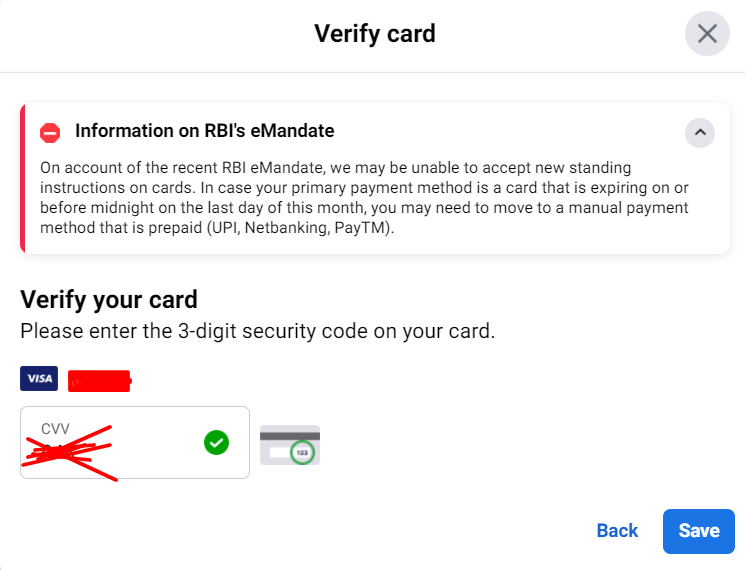Click the green checkmark in the CVV field

pyautogui.click(x=216, y=442)
